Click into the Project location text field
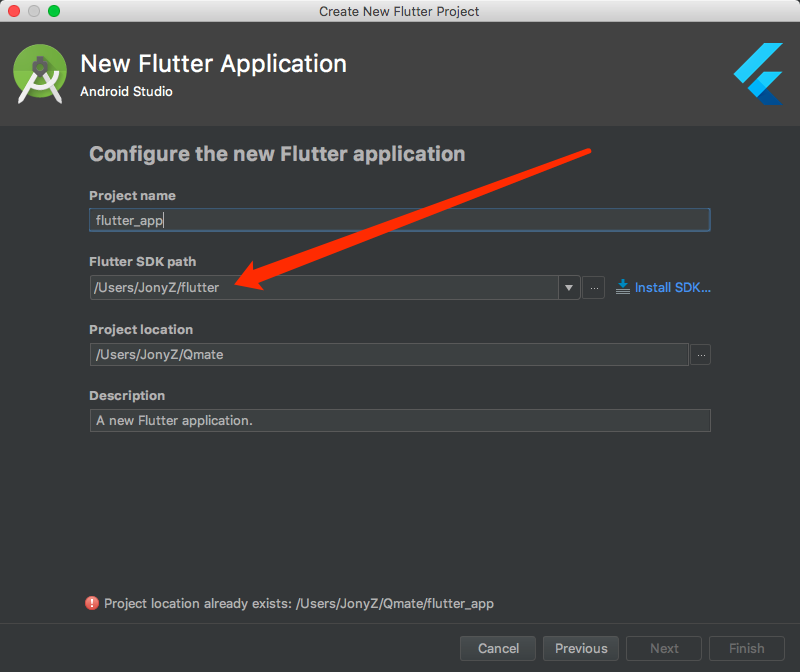The height and width of the screenshot is (672, 800). click(389, 355)
